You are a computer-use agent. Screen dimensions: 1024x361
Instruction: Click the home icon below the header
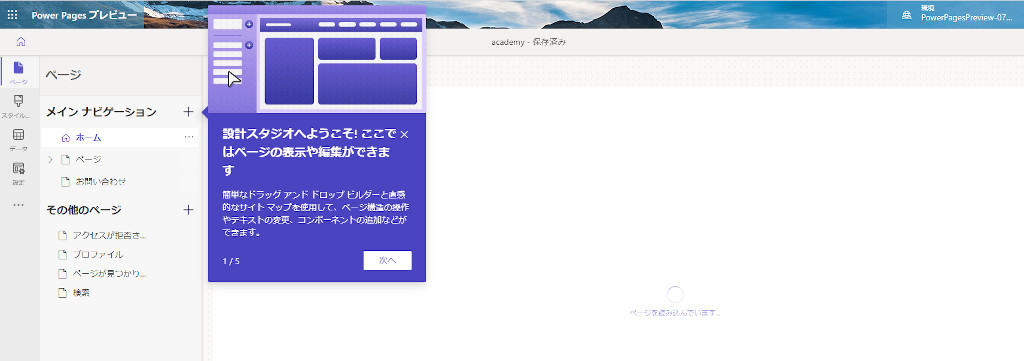[21, 42]
